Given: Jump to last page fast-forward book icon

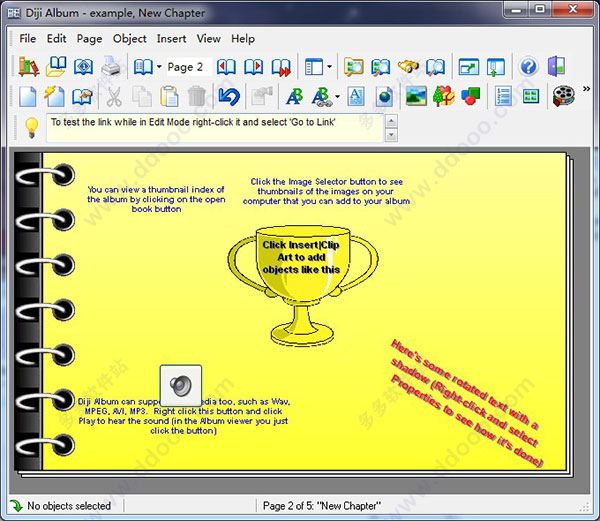Looking at the screenshot, I should coord(281,67).
